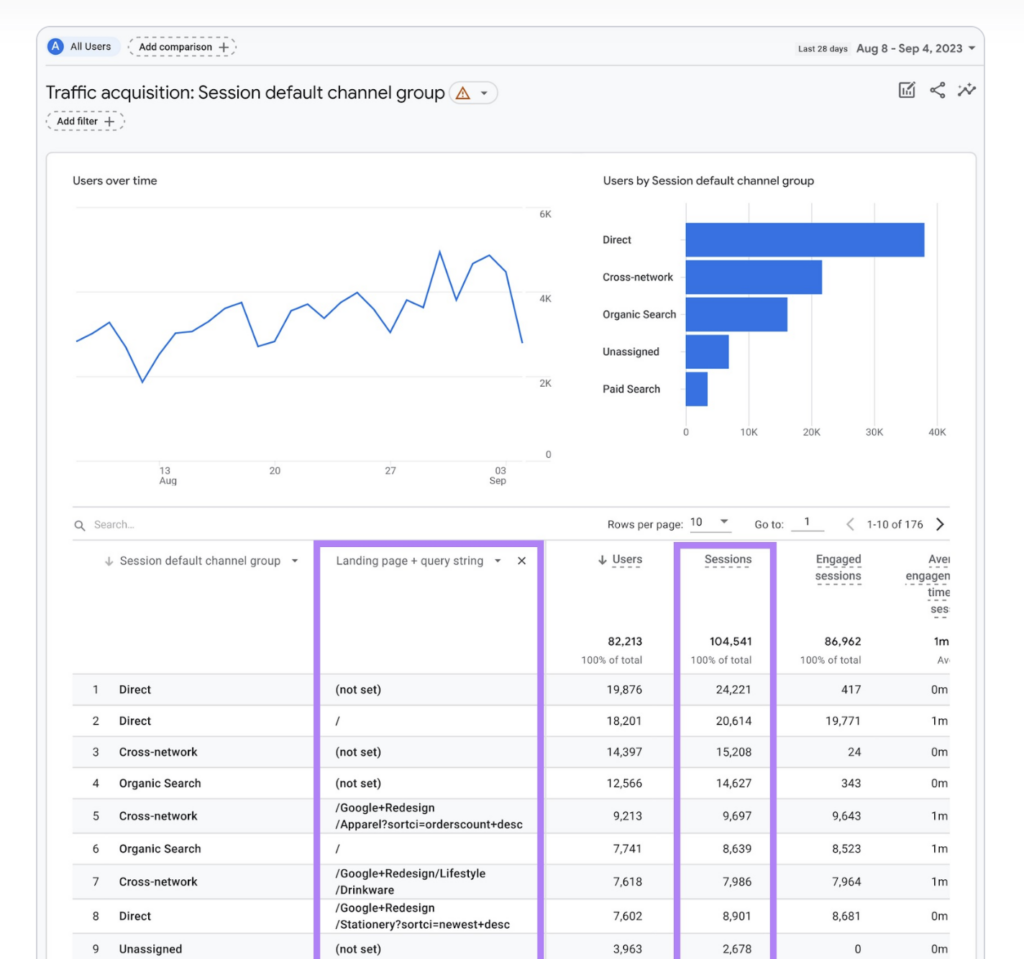
Task: Open the date range dropdown
Action: 916,48
